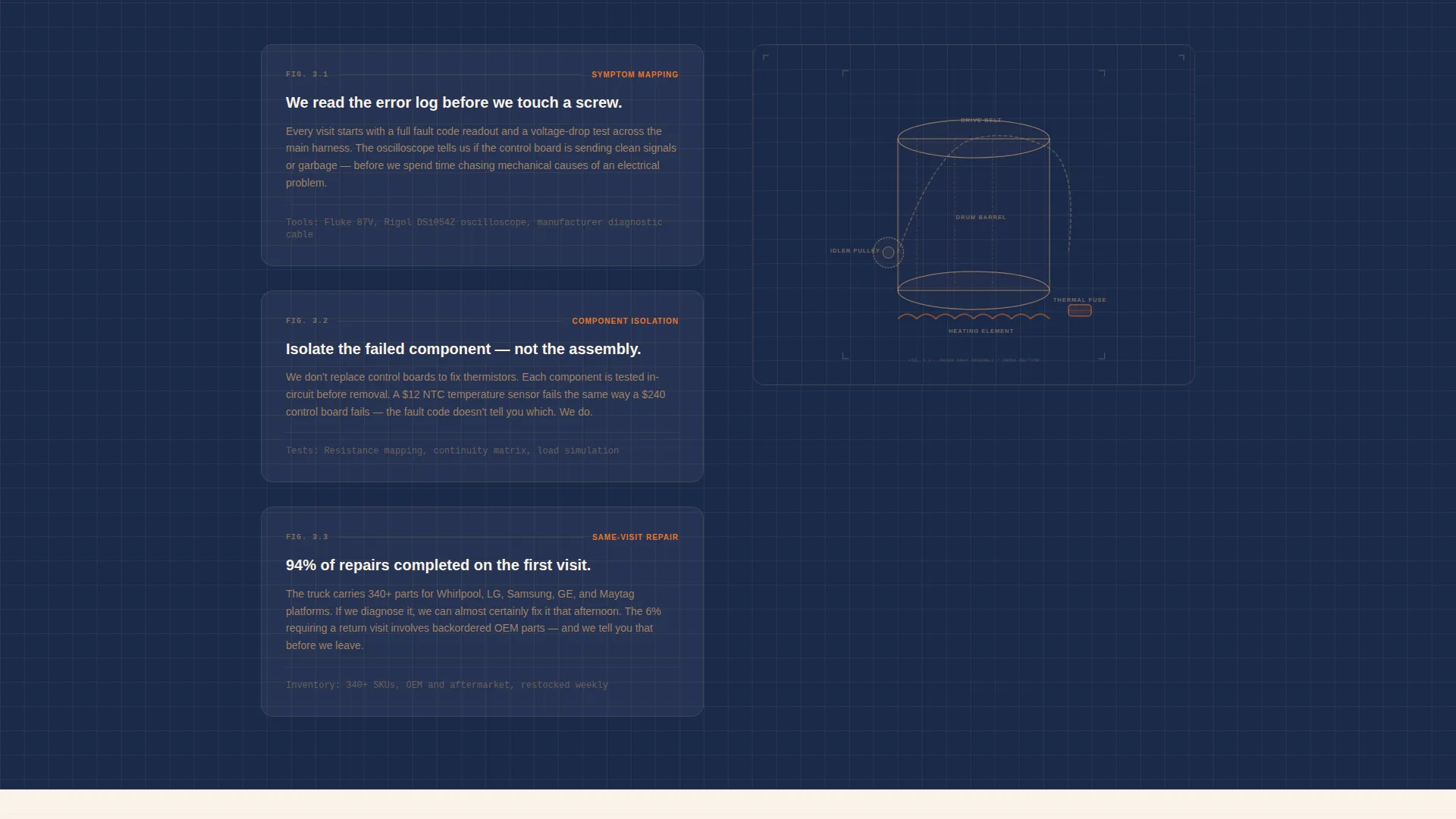This screenshot has width=1456, height=819.
Task: Click the 'DRIVE BELT' label in diagram
Action: click(981, 120)
